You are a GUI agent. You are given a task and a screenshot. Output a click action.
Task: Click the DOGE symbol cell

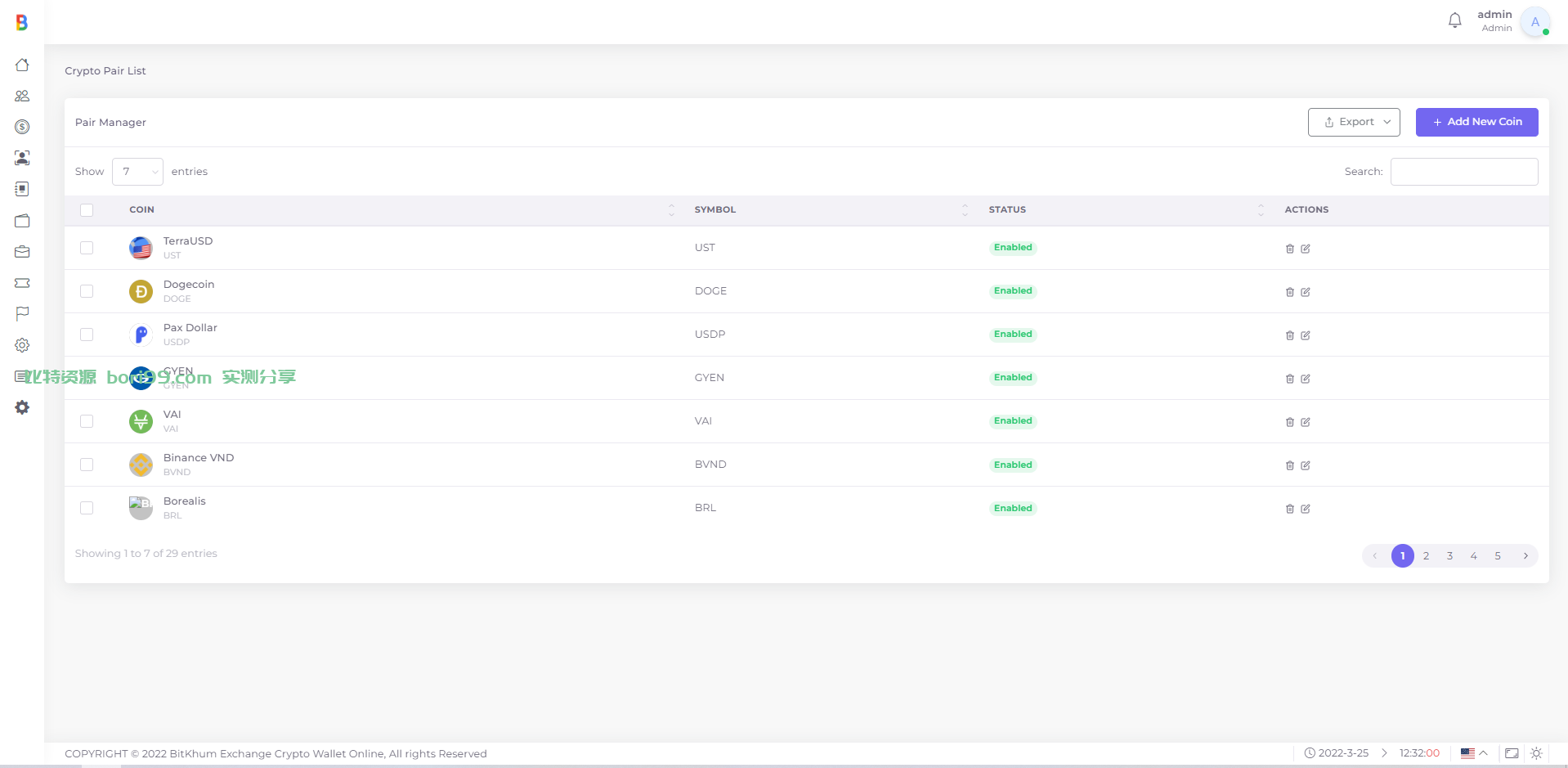tap(710, 291)
